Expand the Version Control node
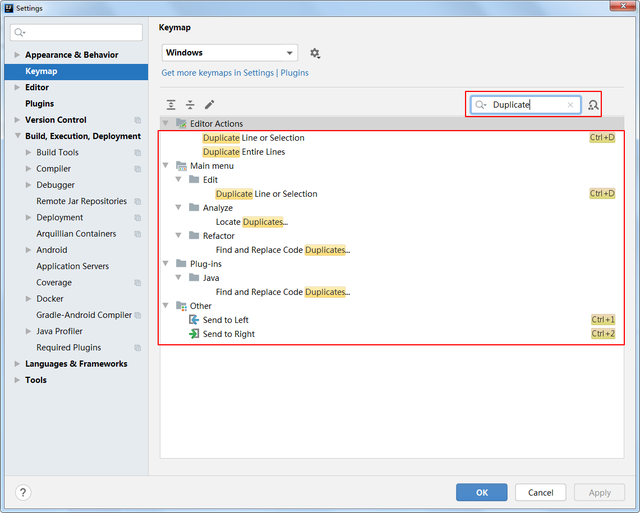The height and width of the screenshot is (513, 640). [x=17, y=120]
